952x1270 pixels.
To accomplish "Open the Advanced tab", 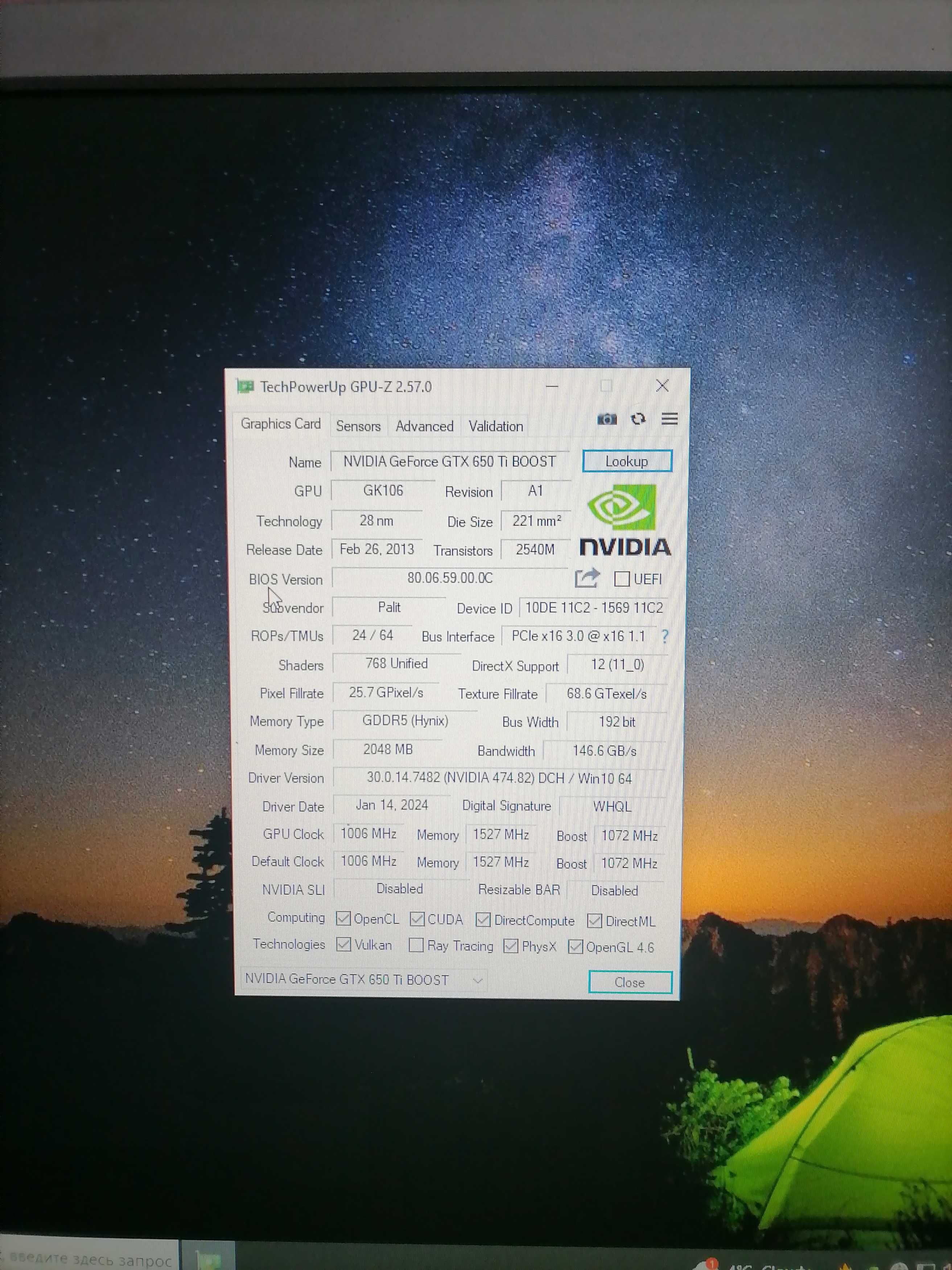I will pos(425,426).
